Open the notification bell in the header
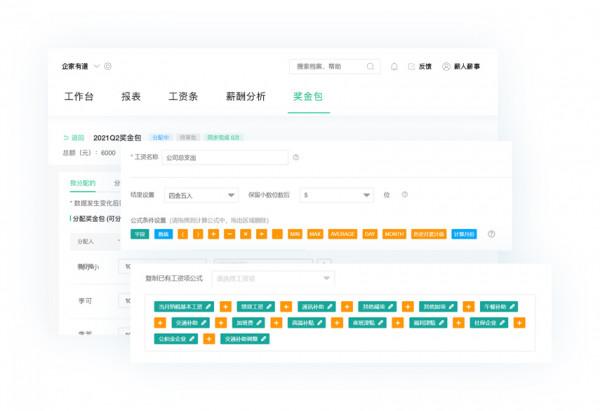Viewport: 600px width, 411px height. [394, 67]
